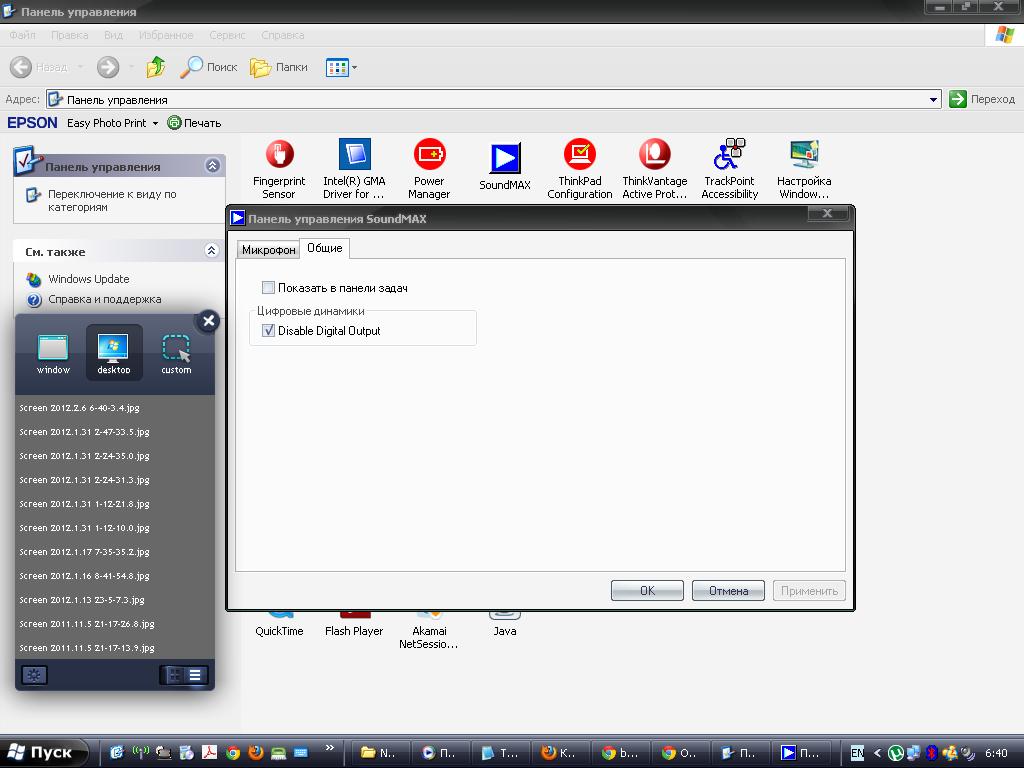Click the Up folder toolbar icon
This screenshot has width=1024, height=768.
[155, 67]
